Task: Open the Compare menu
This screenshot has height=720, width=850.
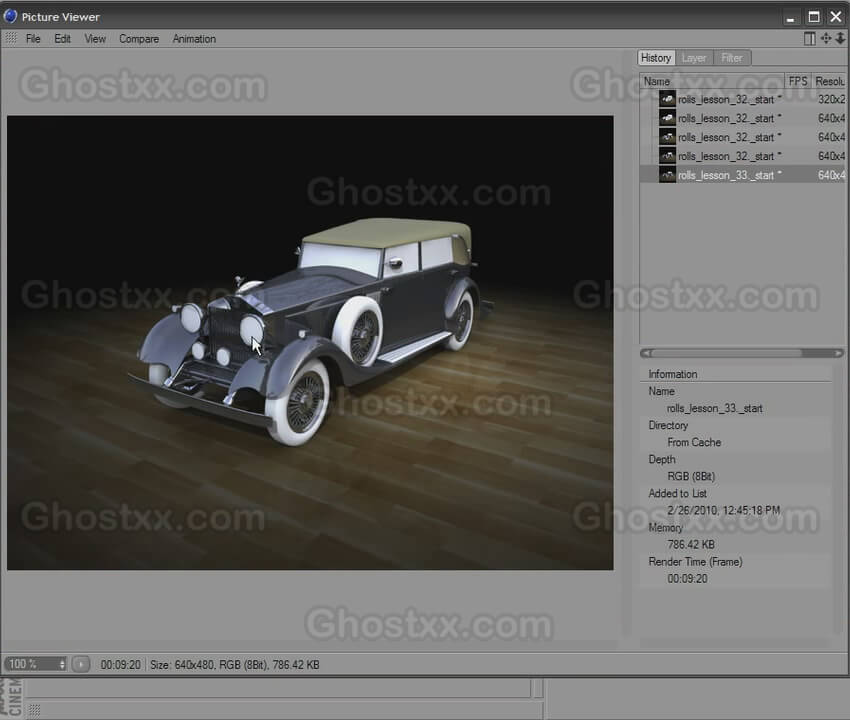Action: click(x=139, y=38)
